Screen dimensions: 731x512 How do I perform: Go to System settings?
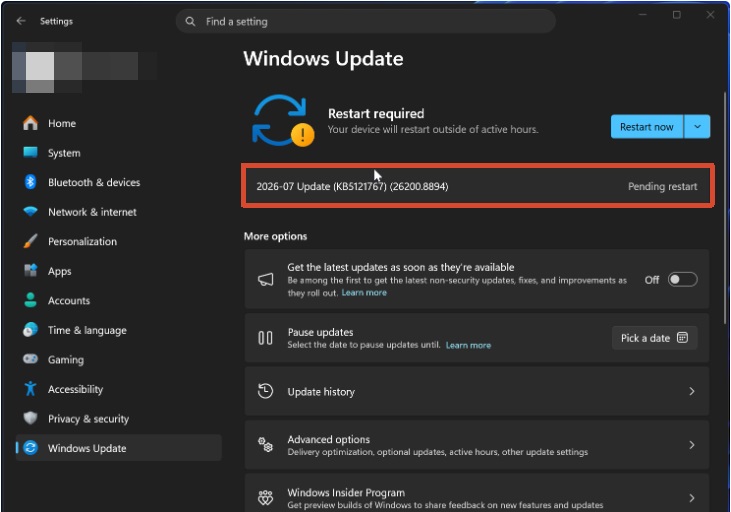118,152
